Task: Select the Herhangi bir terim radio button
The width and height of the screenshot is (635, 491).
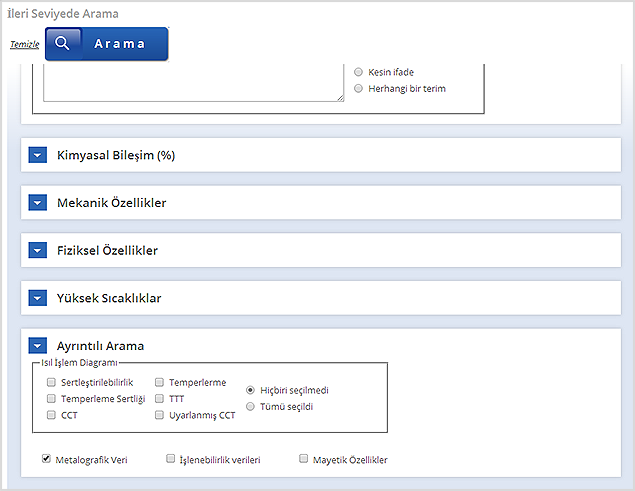Action: 358,88
